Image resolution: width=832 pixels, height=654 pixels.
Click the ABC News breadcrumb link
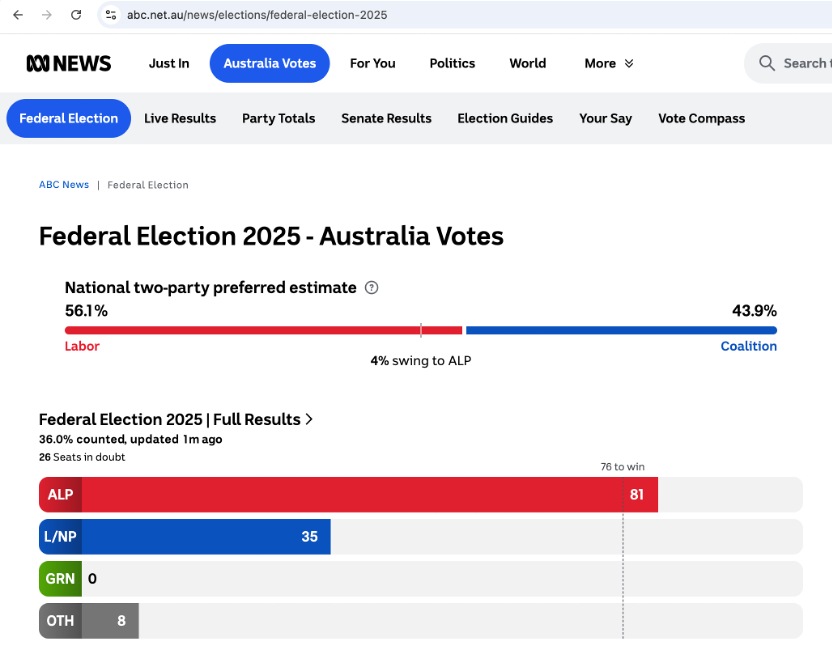coord(64,185)
